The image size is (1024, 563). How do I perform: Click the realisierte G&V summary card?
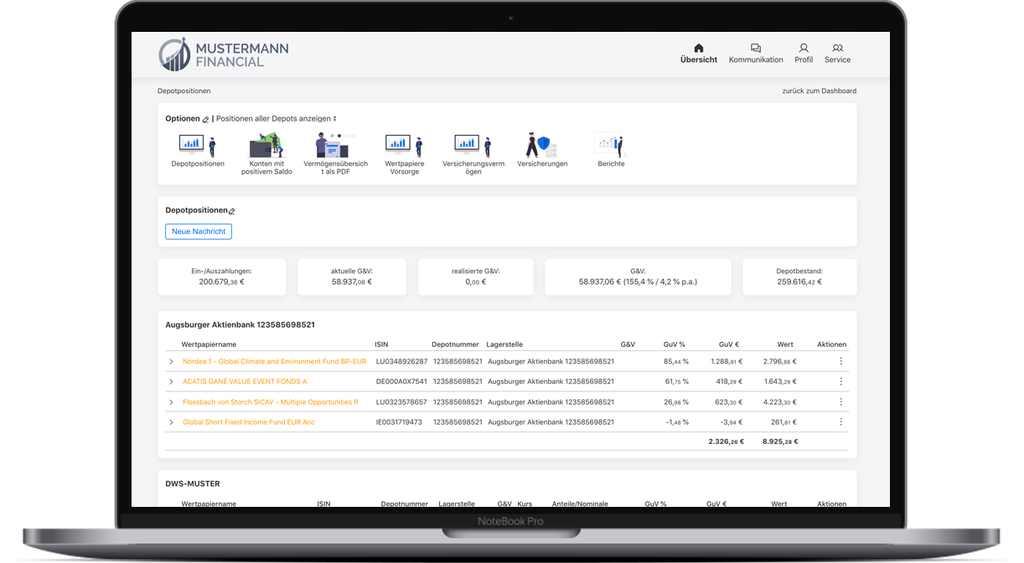(x=475, y=277)
